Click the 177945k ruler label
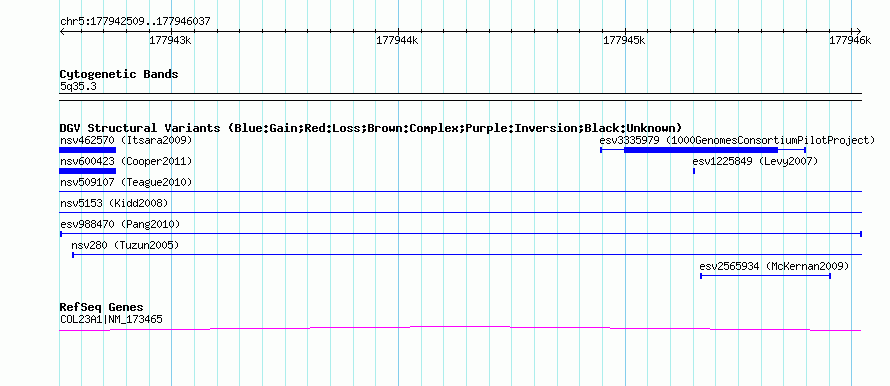Image resolution: width=890 pixels, height=386 pixels. 624,40
